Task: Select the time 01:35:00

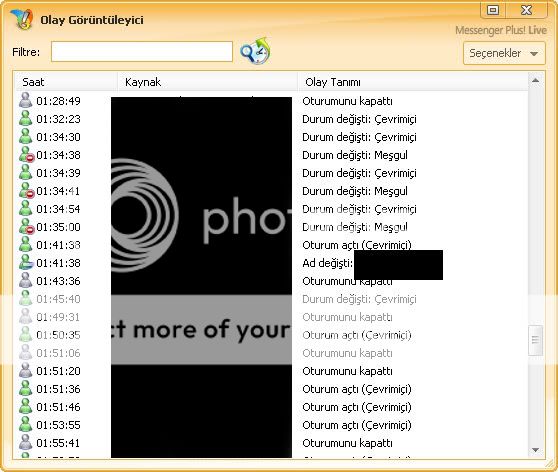Action: 58,227
